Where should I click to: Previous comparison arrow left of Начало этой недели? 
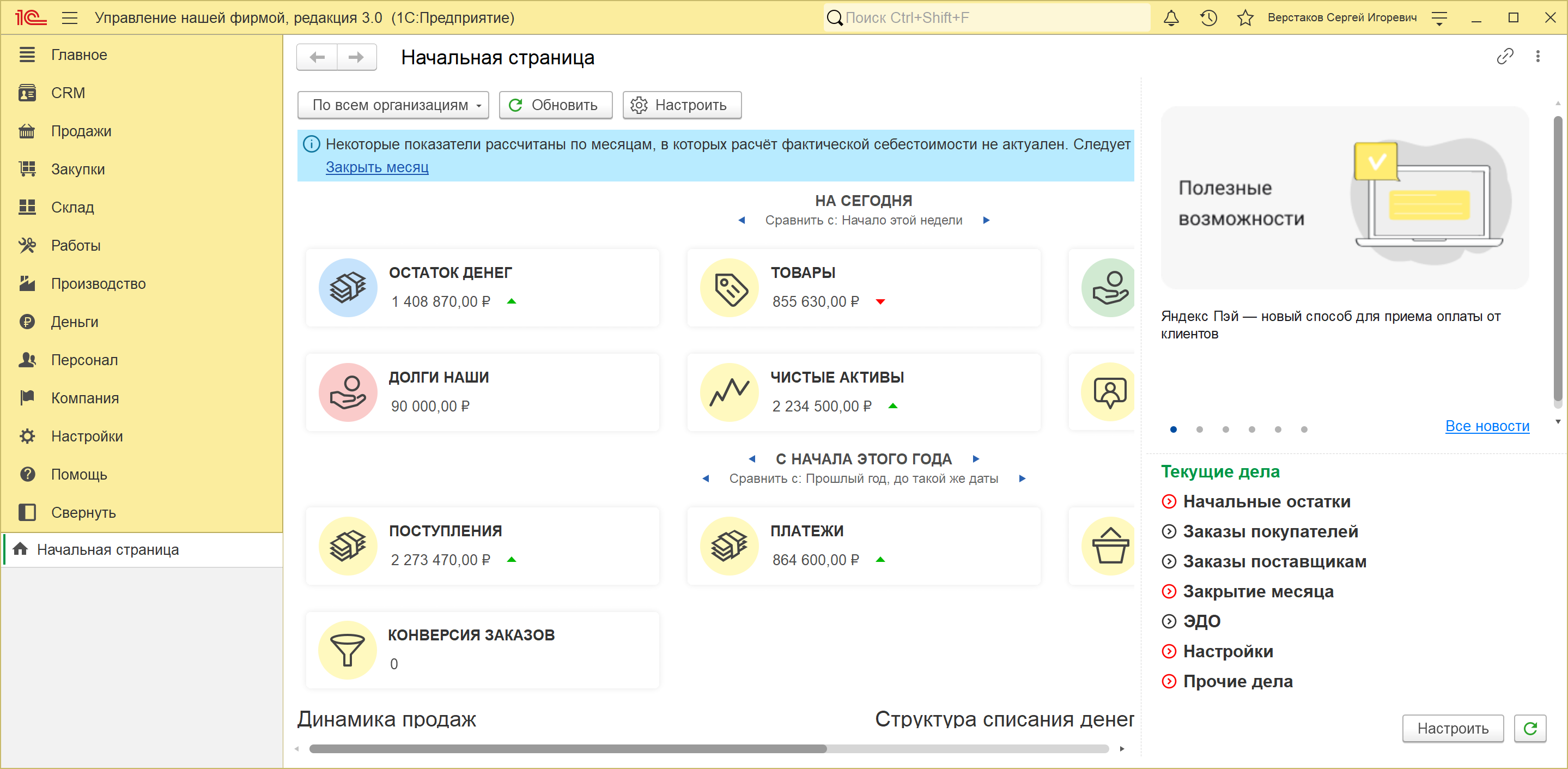[x=742, y=220]
